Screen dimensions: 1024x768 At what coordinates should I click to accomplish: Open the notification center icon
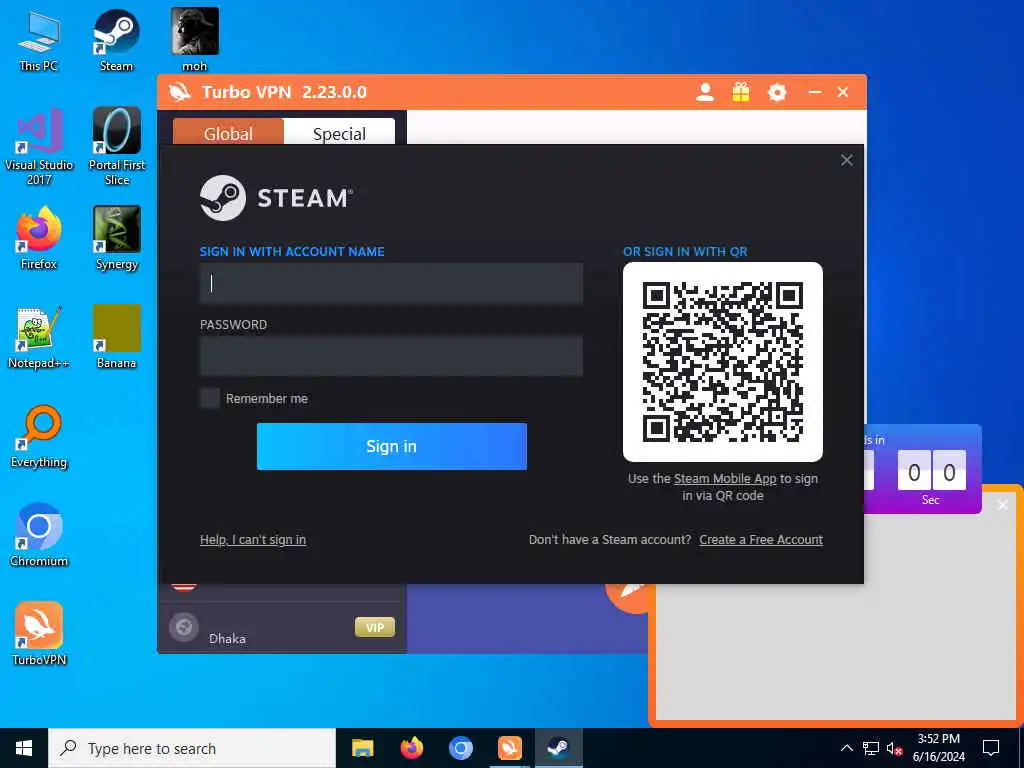[991, 748]
